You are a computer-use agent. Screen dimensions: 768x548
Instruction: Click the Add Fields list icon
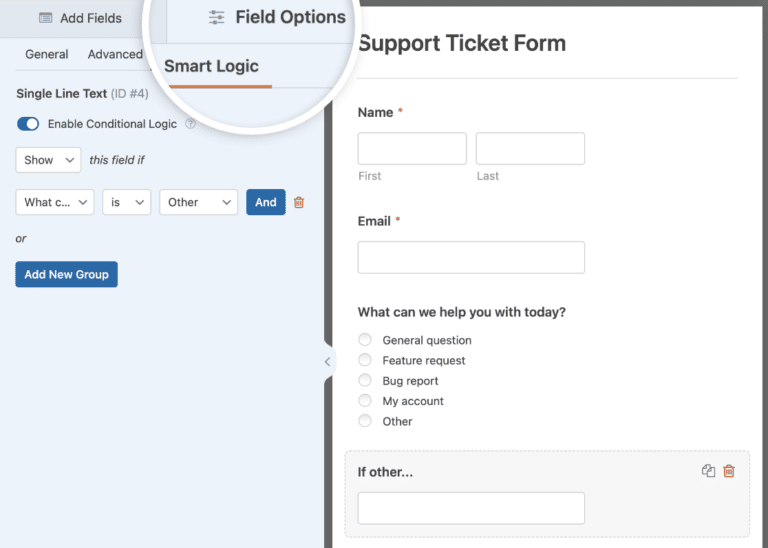tap(46, 18)
